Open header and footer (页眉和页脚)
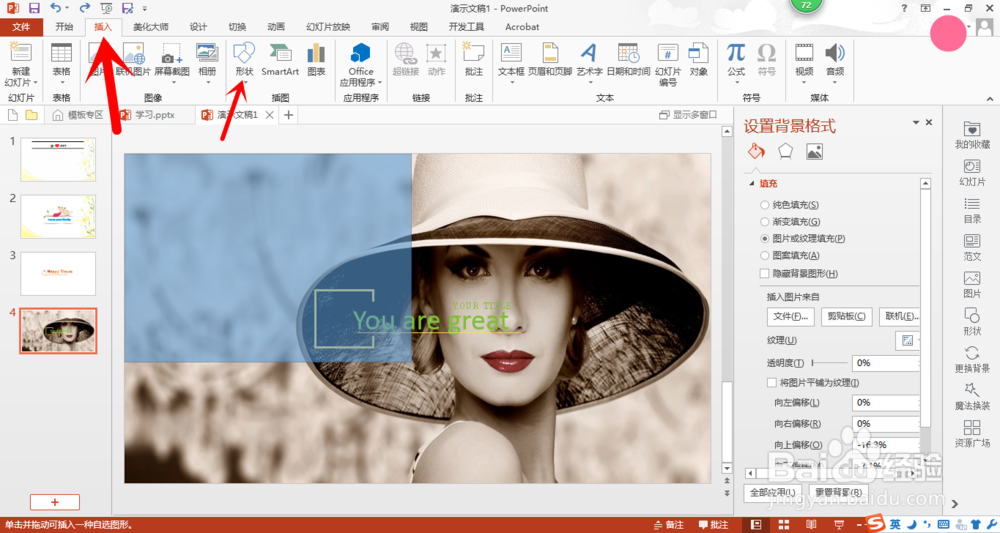This screenshot has width=1000, height=533. coord(550,54)
